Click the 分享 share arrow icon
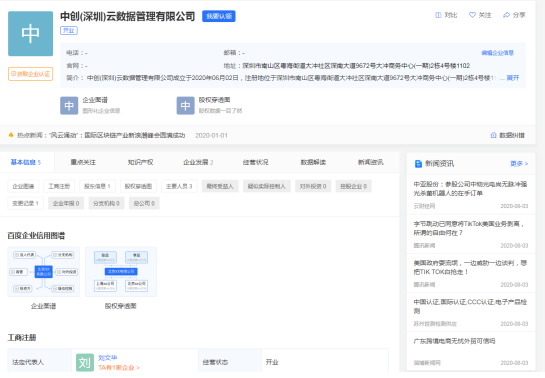This screenshot has width=545, height=378. point(506,15)
